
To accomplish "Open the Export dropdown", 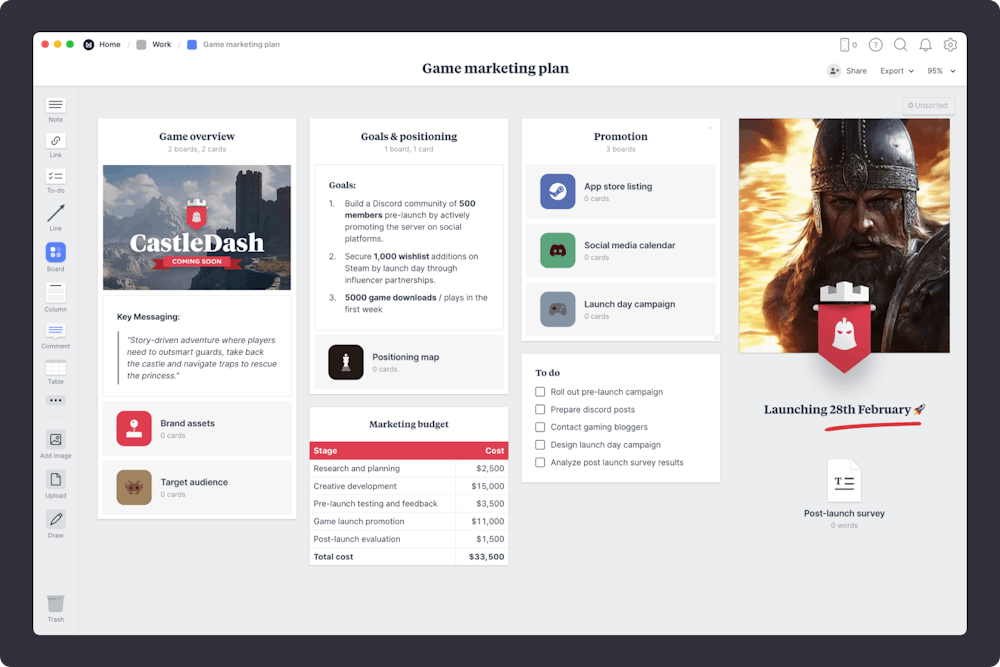I will click(893, 71).
